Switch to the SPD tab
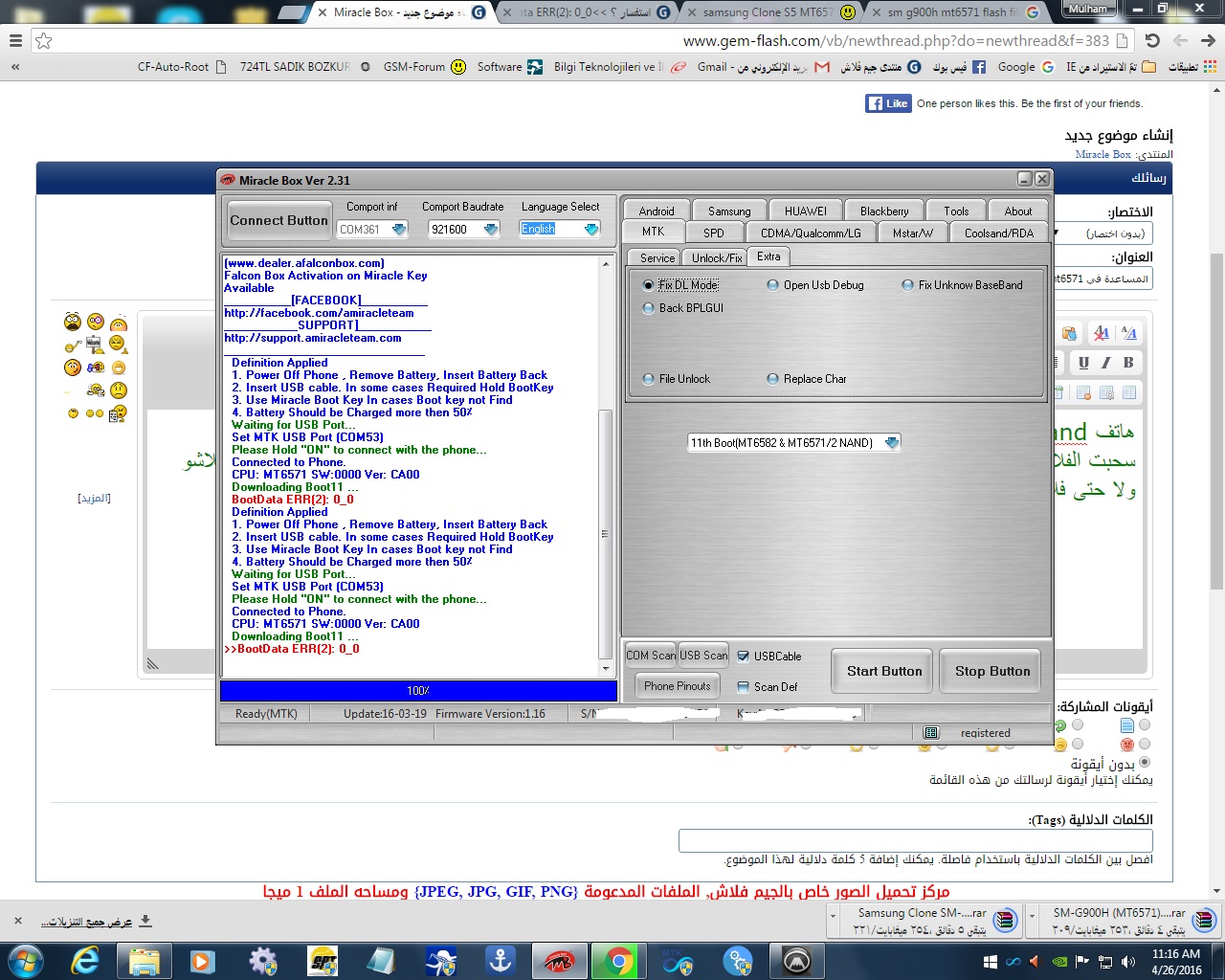 [714, 233]
